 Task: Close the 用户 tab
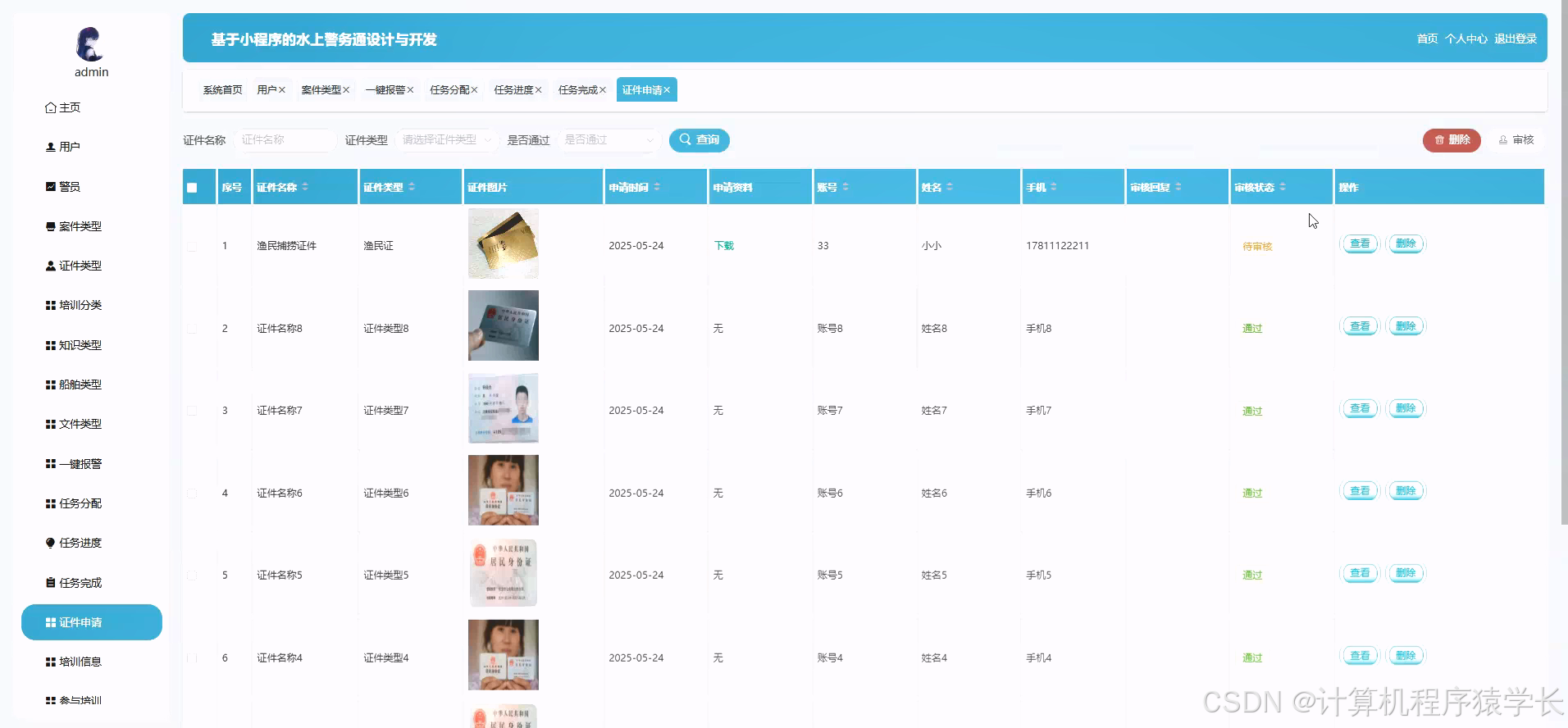282,90
